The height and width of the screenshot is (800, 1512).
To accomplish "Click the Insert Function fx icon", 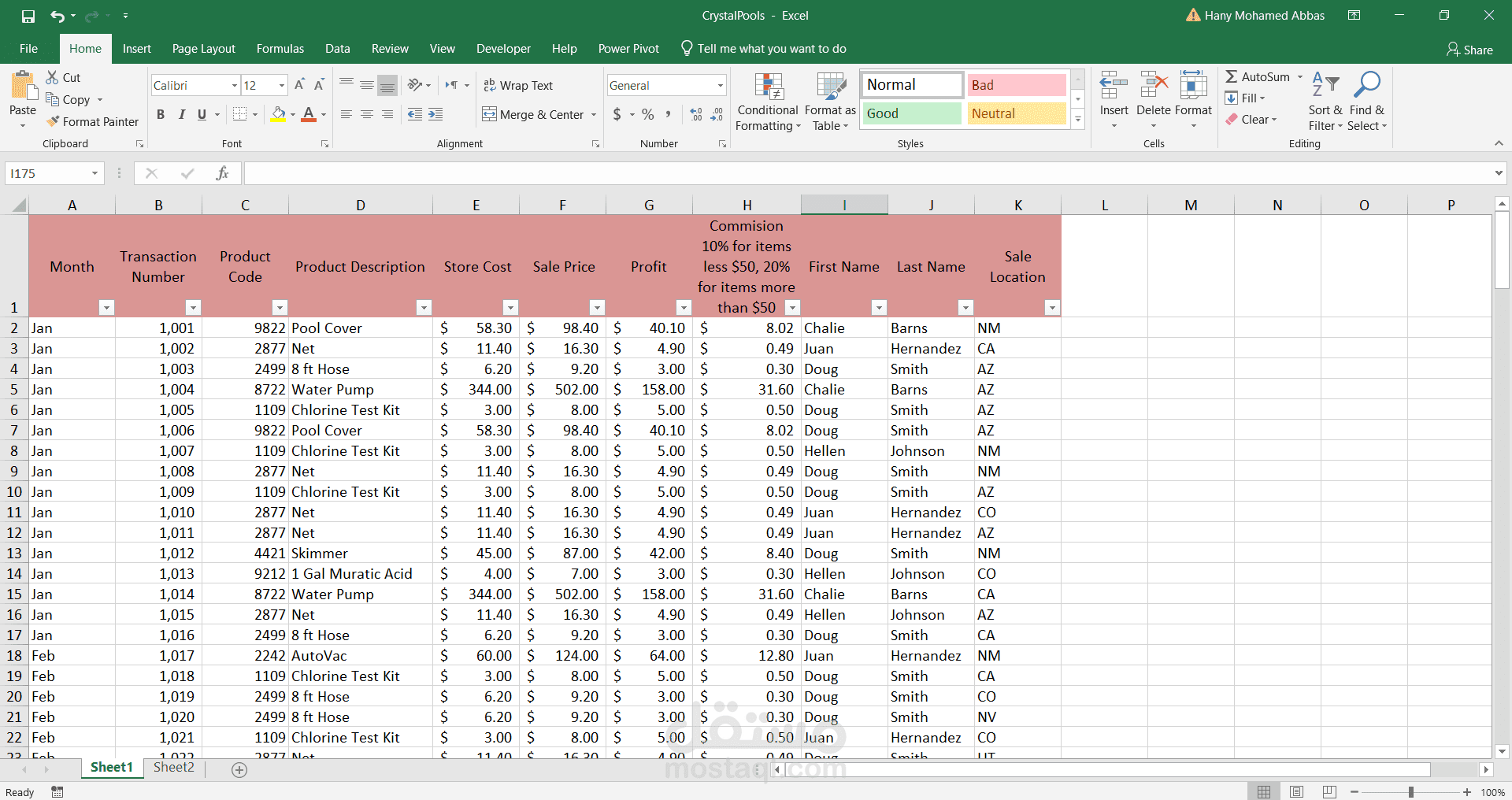I will point(222,173).
